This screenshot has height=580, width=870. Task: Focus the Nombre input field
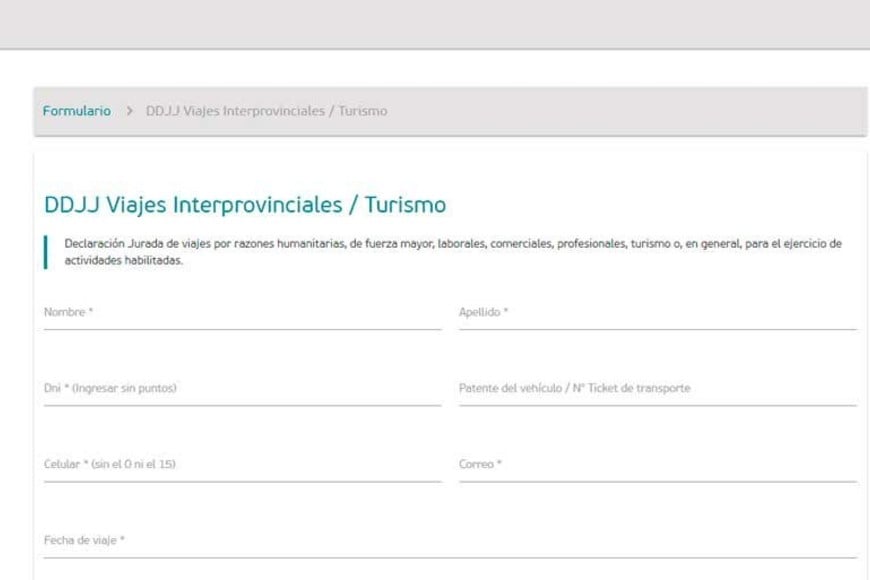242,313
